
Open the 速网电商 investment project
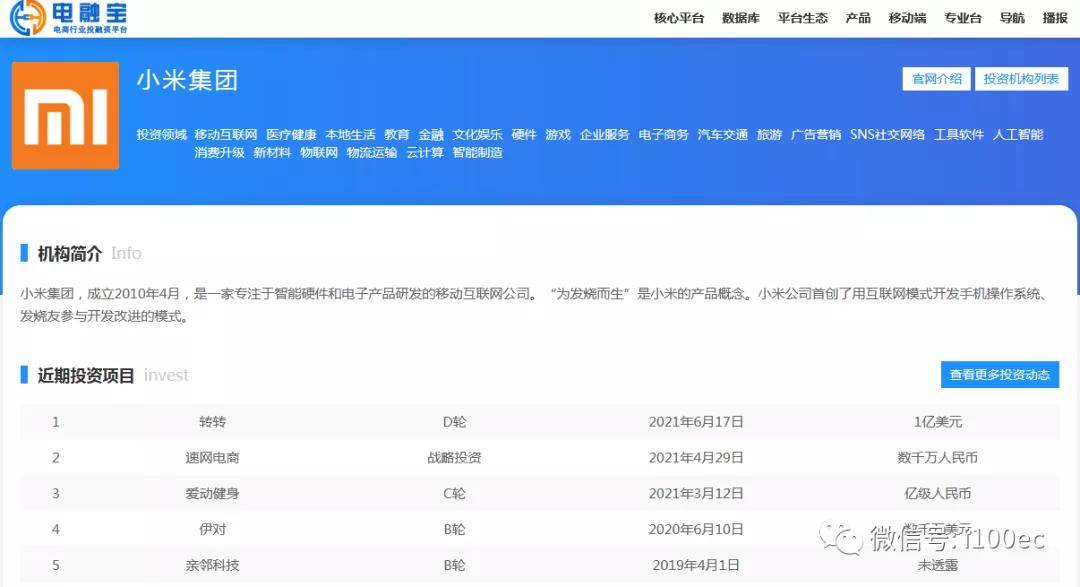(212, 457)
